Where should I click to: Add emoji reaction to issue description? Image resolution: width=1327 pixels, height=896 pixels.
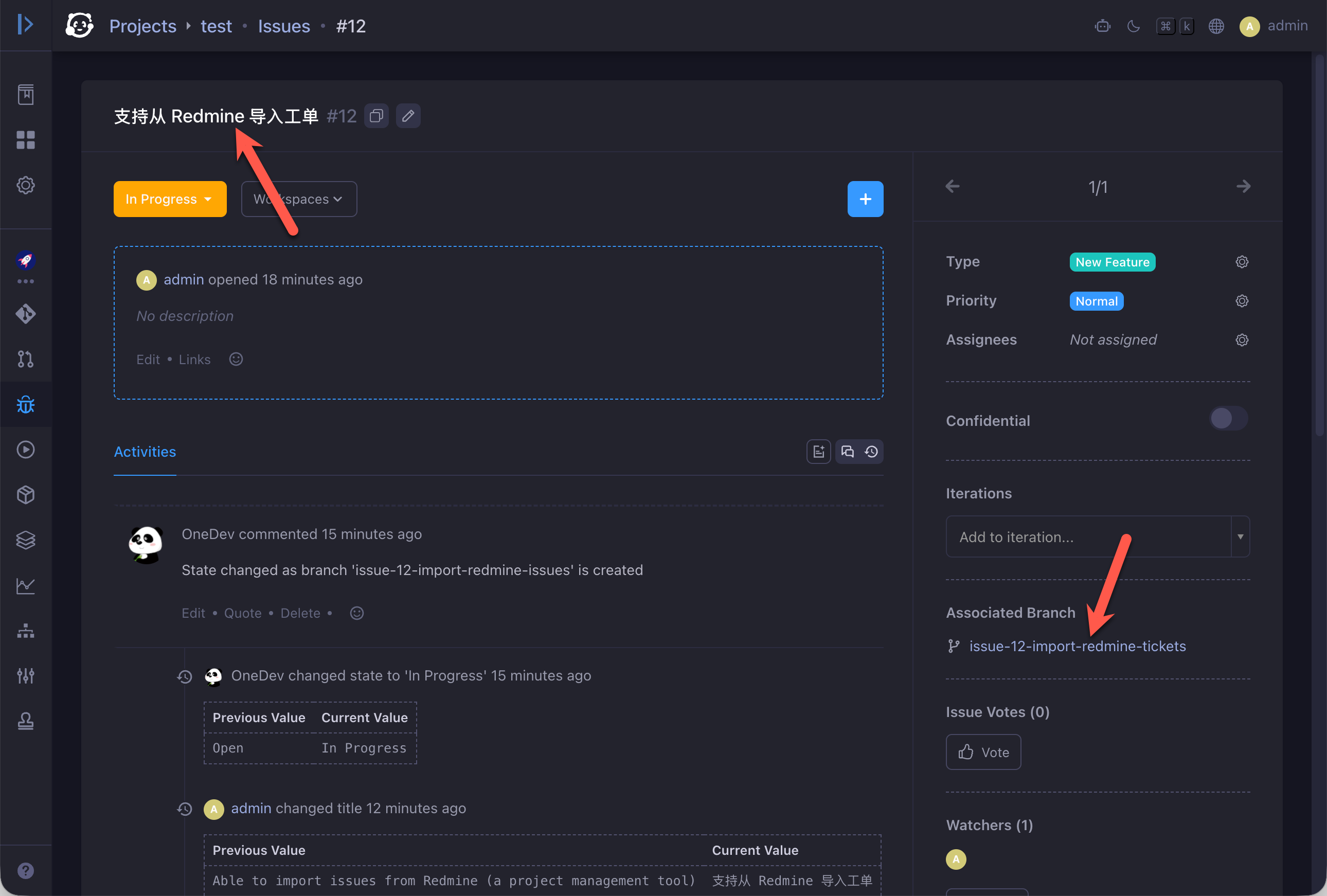(236, 359)
